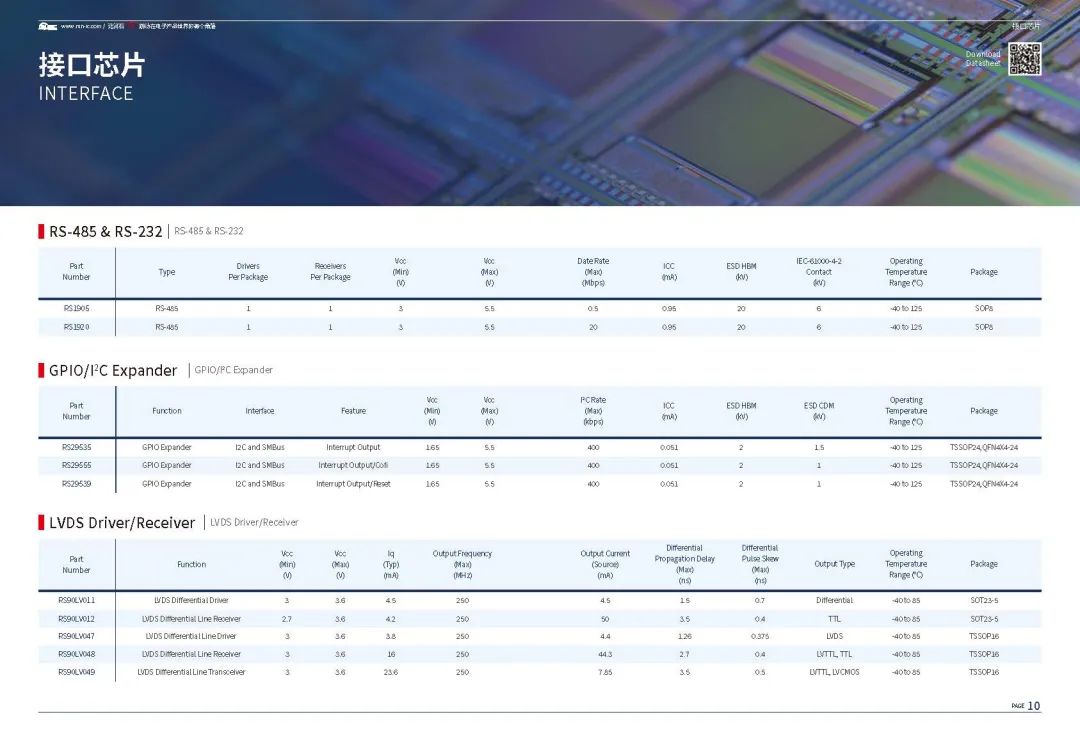
Task: Select part number RS90LV047
Action: click(76, 637)
